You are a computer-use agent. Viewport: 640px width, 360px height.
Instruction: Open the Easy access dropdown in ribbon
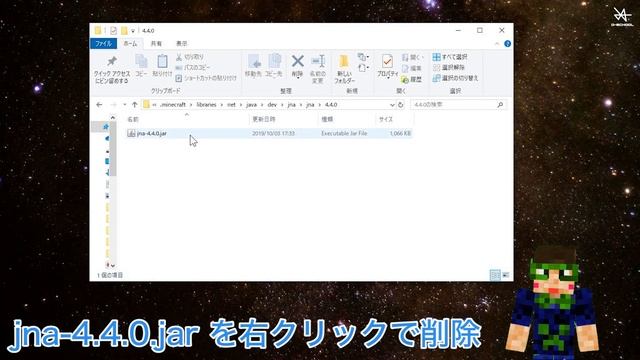click(363, 68)
